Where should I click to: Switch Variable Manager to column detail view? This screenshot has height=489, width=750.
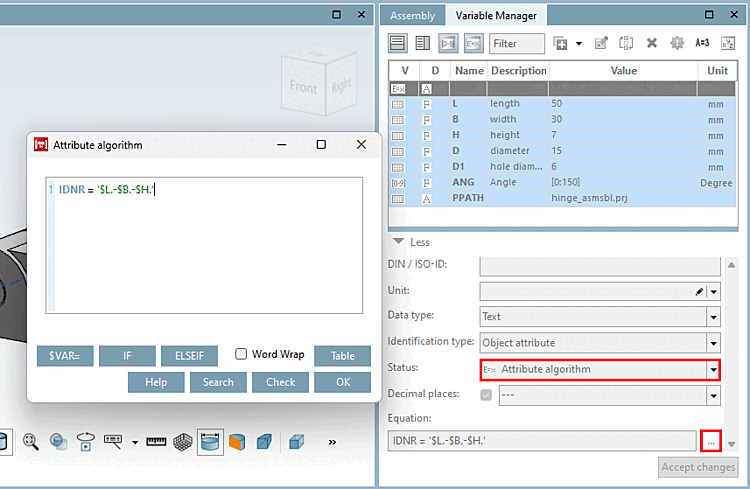(x=423, y=43)
